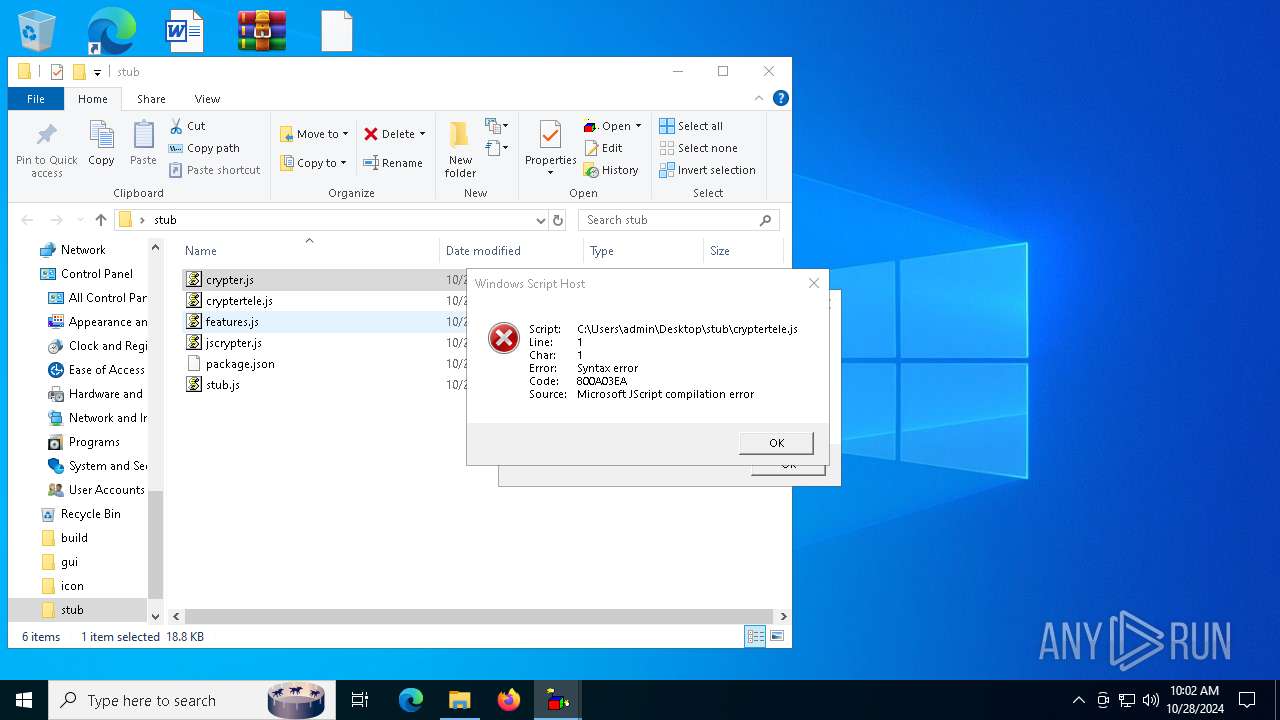Show file History
This screenshot has height=720, width=1280.
click(611, 170)
